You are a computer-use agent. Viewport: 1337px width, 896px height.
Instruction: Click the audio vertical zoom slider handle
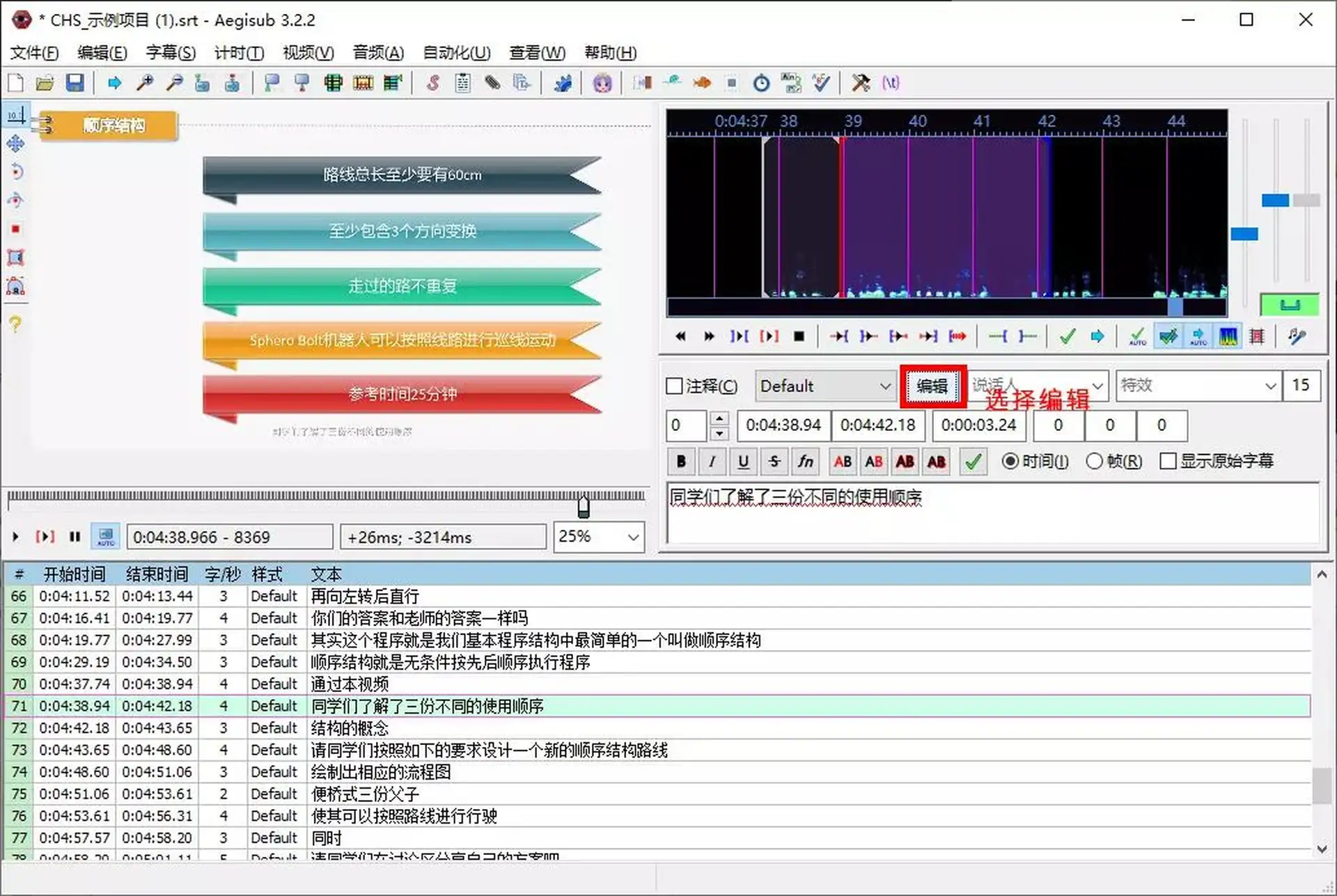point(1275,201)
